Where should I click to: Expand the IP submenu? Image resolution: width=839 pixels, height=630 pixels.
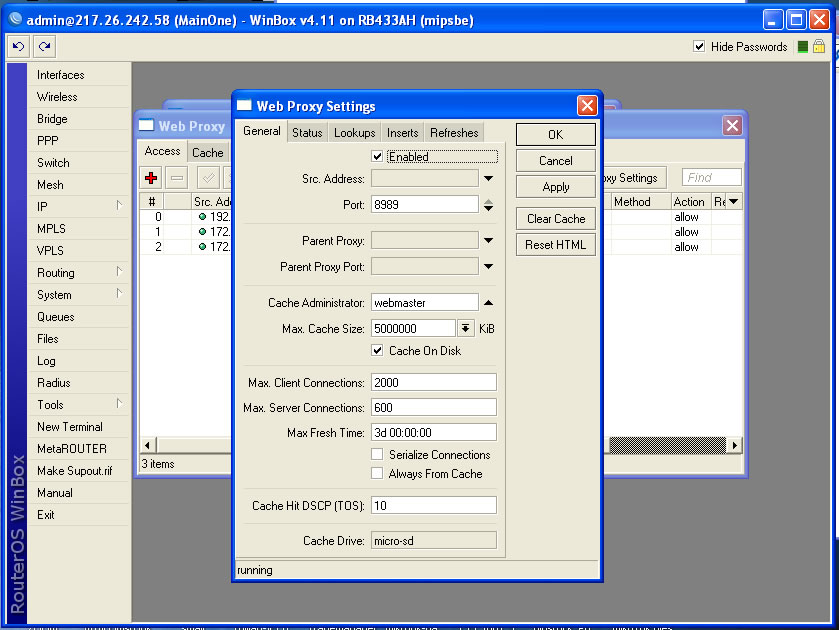point(119,206)
